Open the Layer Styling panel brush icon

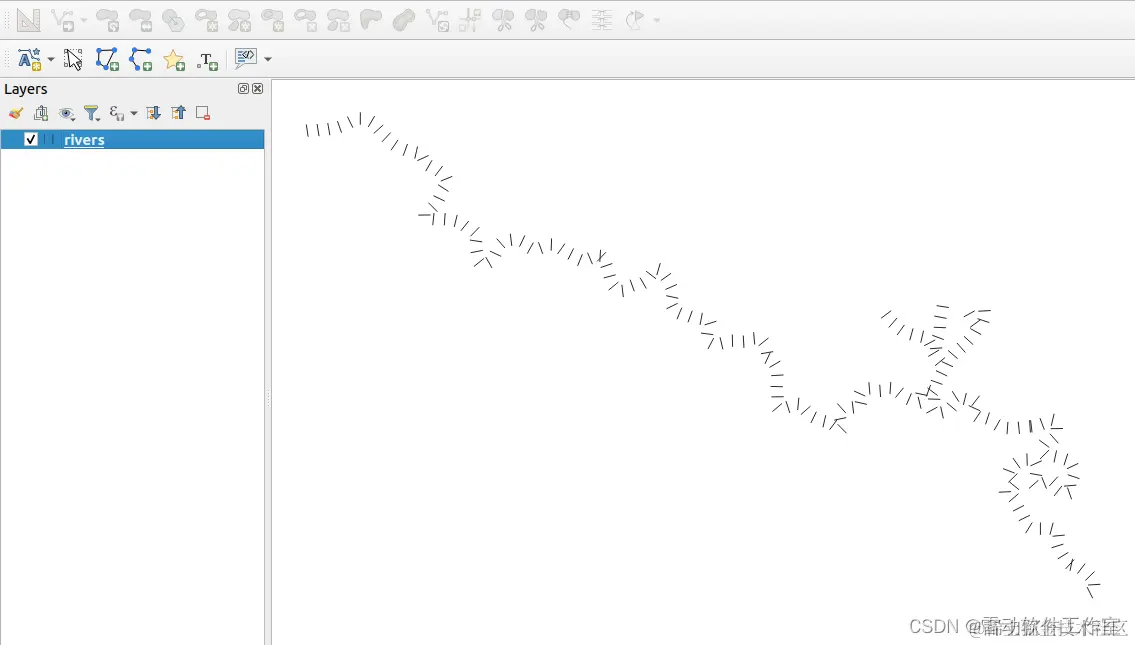coord(16,113)
